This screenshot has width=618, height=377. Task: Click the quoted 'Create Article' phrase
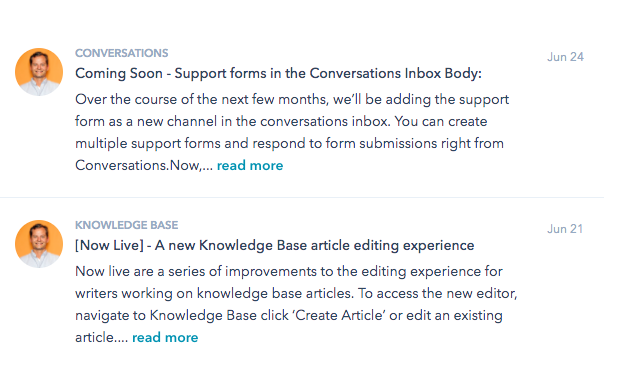tap(339, 316)
